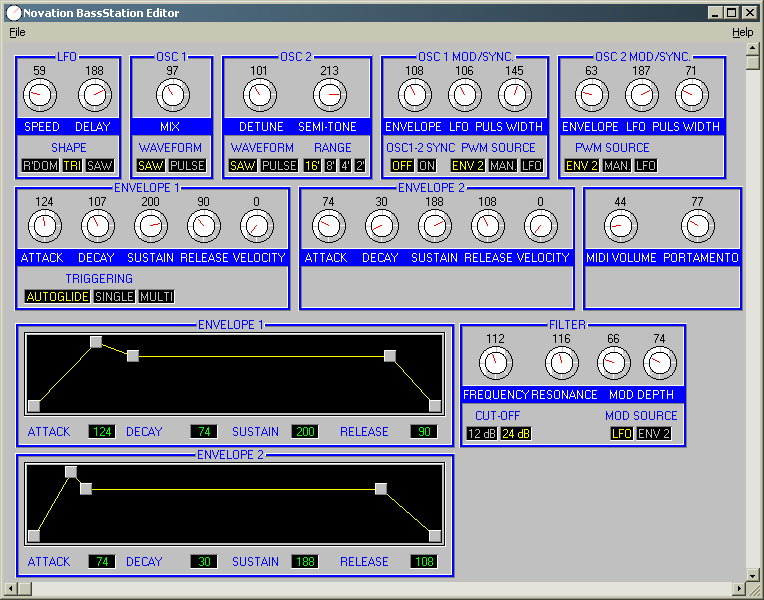The image size is (764, 600).
Task: Click the Filter Frequency knob
Action: point(495,364)
